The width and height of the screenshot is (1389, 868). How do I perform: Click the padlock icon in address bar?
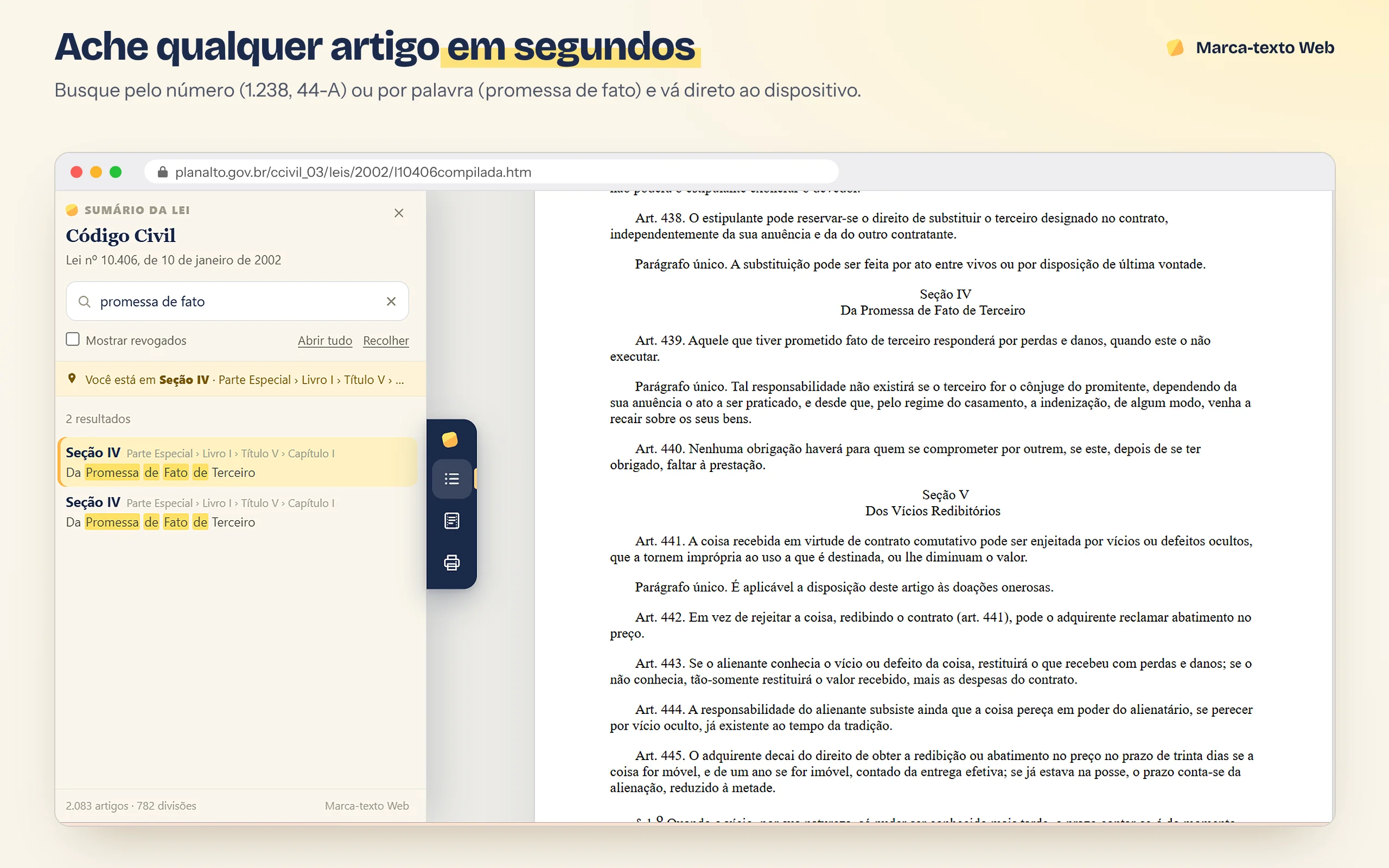point(162,171)
